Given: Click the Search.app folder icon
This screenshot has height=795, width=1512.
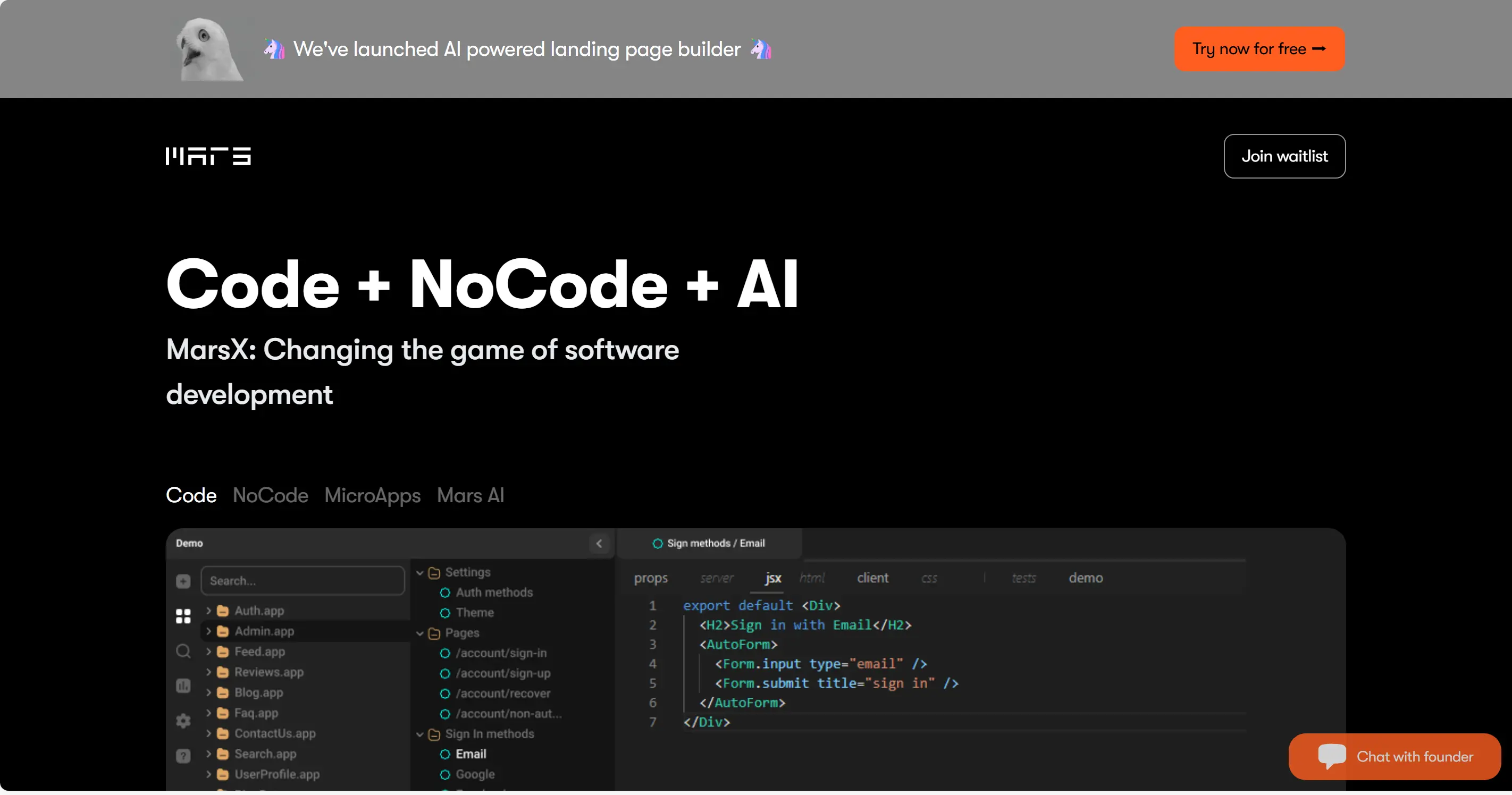Looking at the screenshot, I should coord(222,754).
